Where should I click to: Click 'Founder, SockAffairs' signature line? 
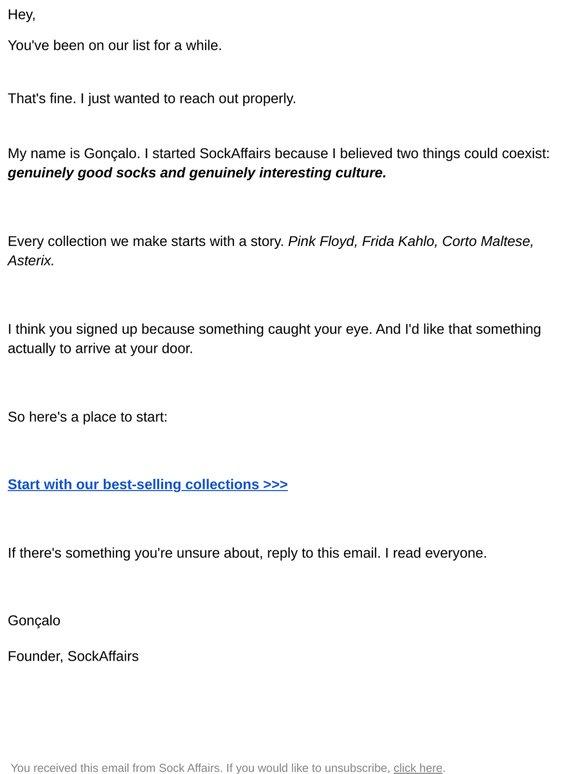(x=73, y=657)
